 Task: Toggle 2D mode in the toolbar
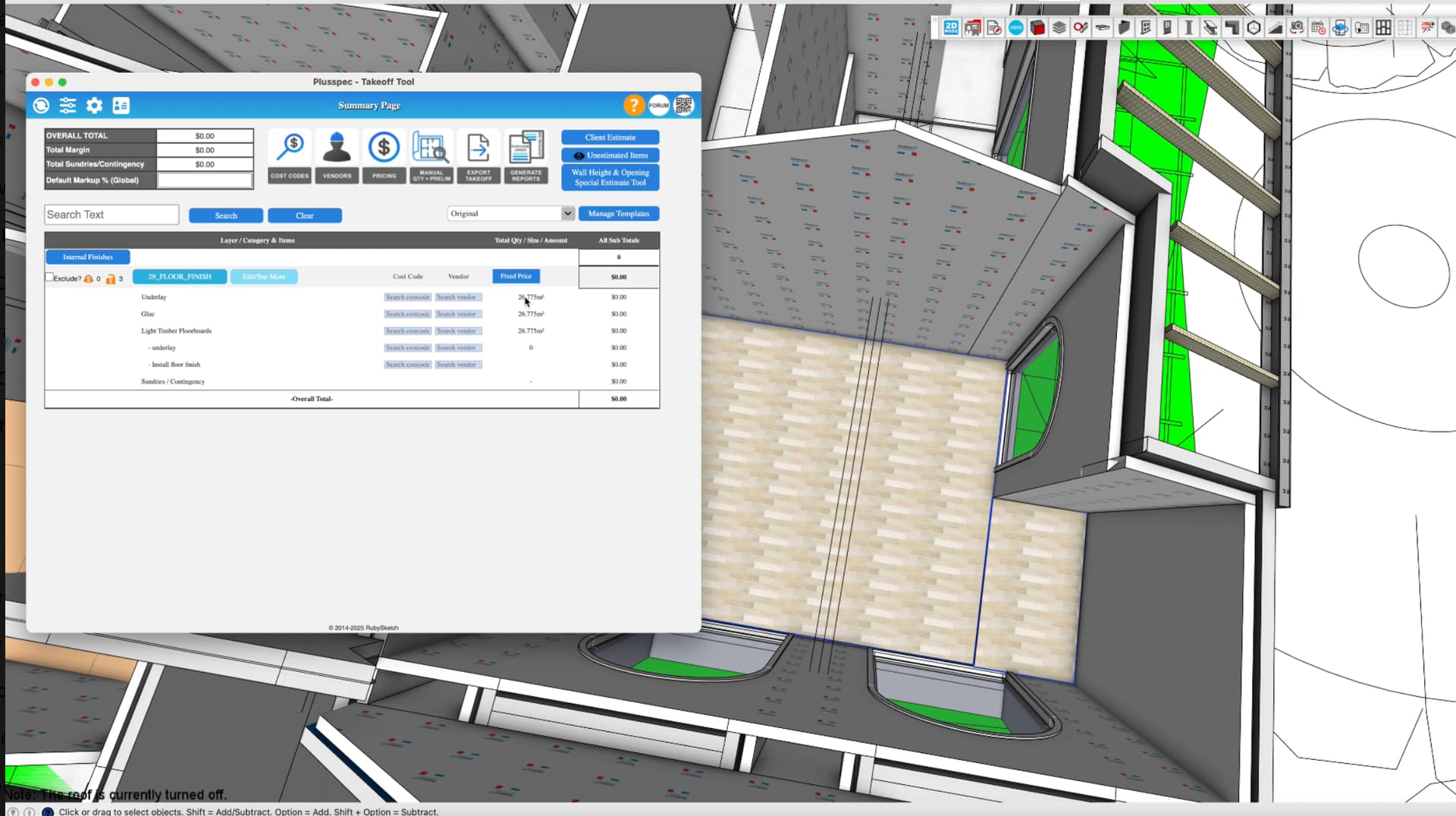coord(950,28)
